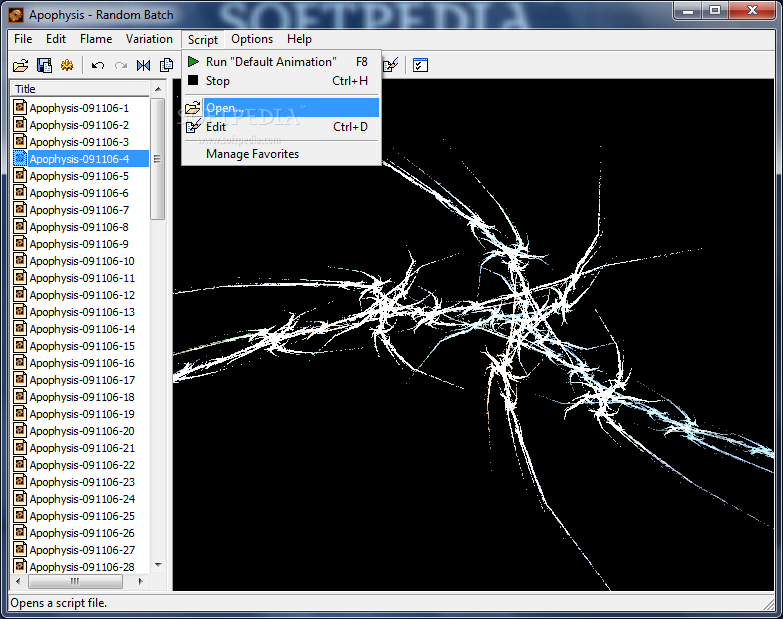The image size is (783, 619).
Task: Select Apophysis-091106-24 in list
Action: tap(82, 499)
